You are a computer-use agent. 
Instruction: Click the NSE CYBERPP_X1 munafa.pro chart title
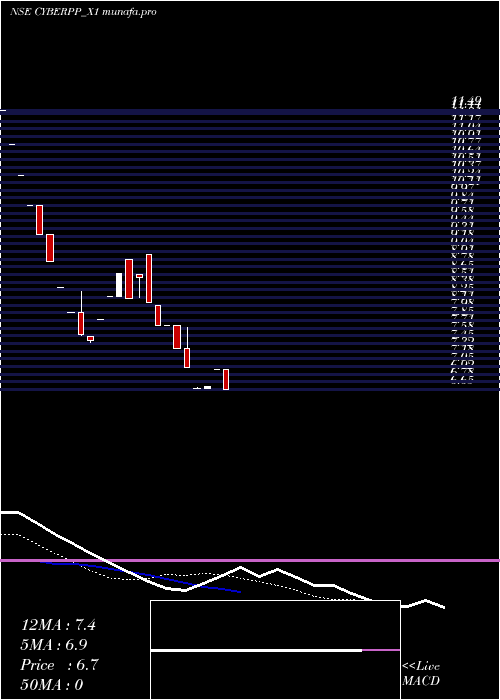tap(83, 12)
